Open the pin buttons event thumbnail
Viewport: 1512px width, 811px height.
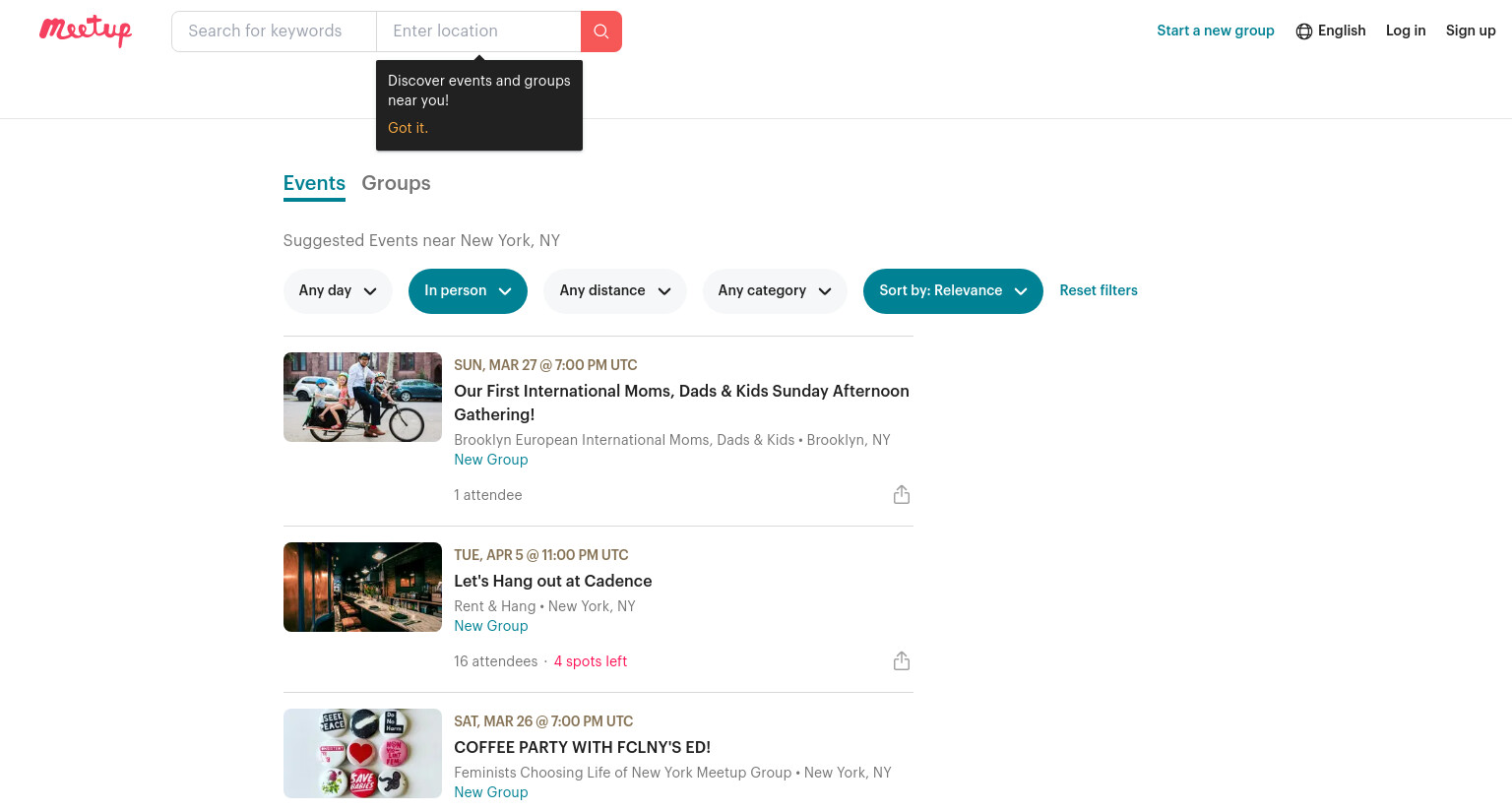point(362,753)
